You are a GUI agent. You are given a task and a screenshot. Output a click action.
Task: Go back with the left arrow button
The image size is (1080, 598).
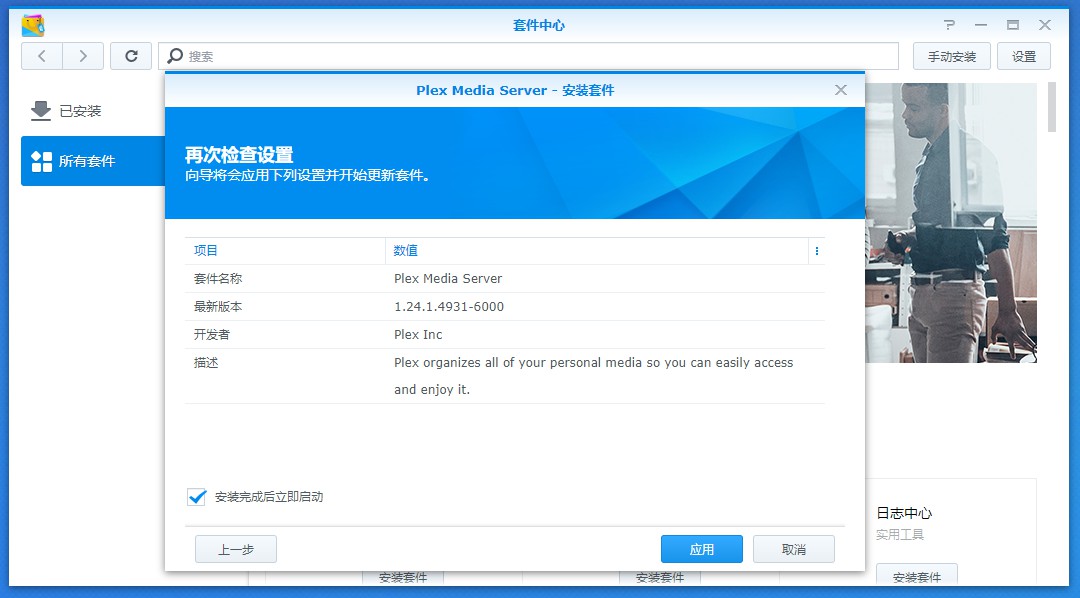41,56
